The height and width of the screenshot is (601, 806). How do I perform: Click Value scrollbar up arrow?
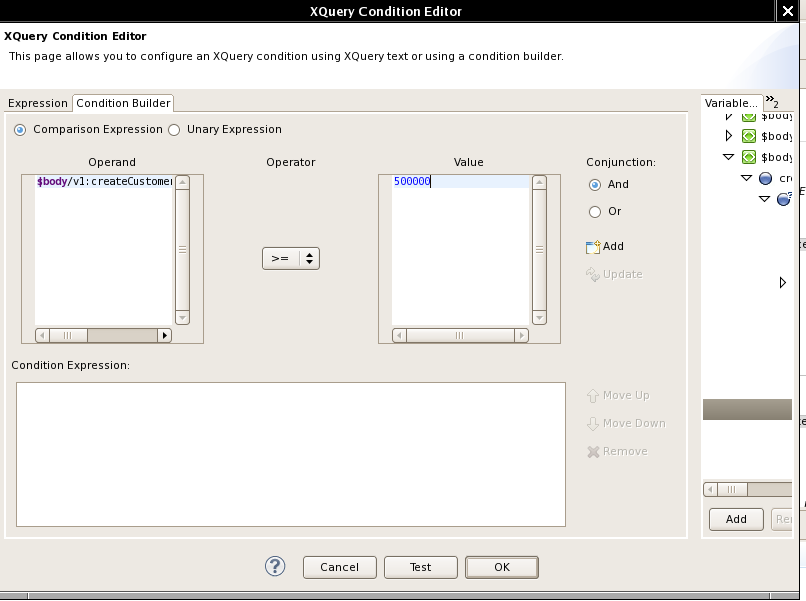(x=539, y=183)
